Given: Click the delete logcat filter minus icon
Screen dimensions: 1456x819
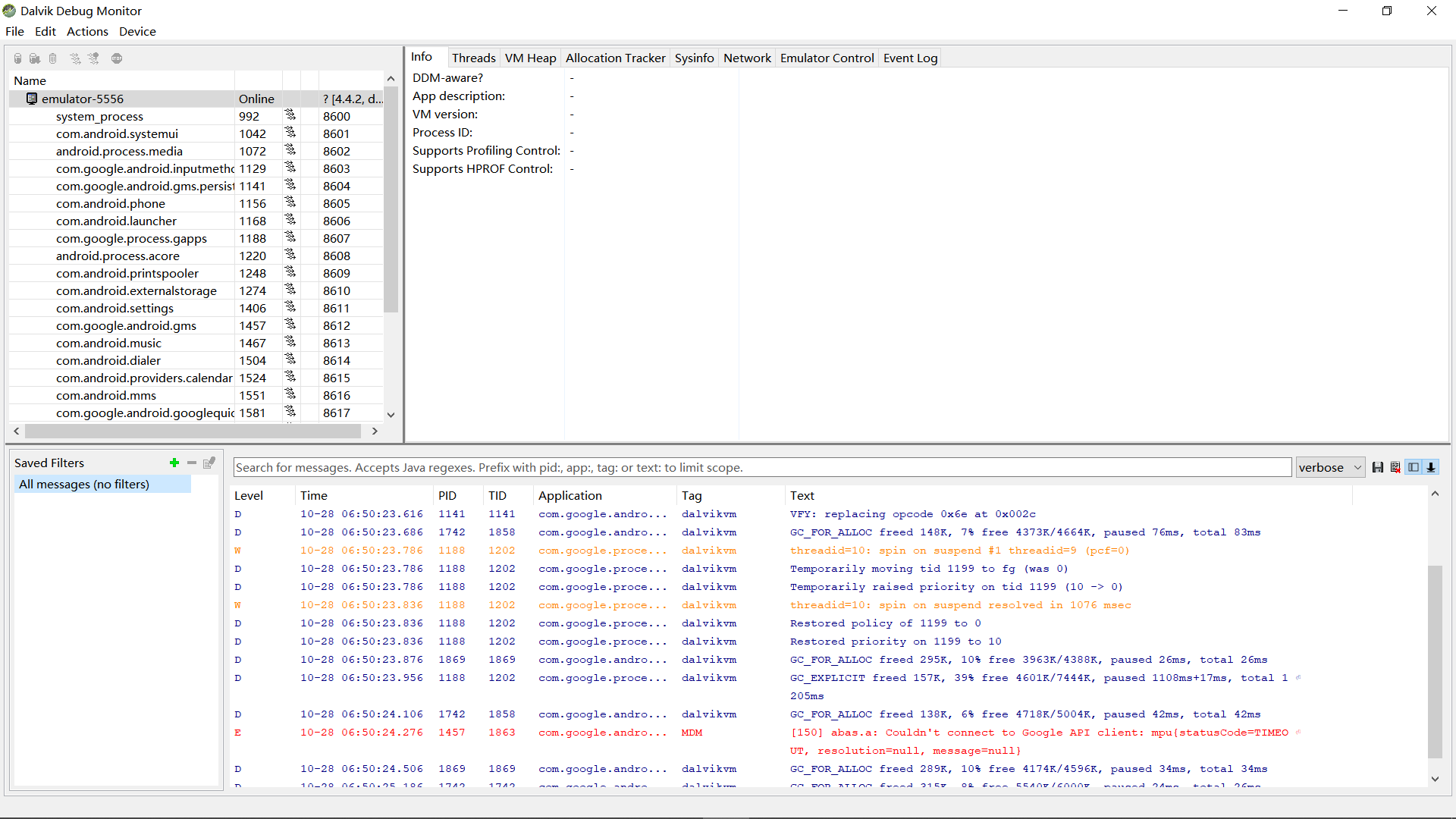Looking at the screenshot, I should (x=192, y=463).
